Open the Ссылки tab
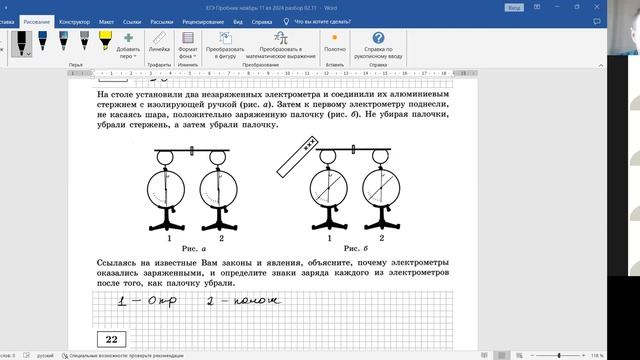Screen dimensions: 640x360 (x=132, y=22)
